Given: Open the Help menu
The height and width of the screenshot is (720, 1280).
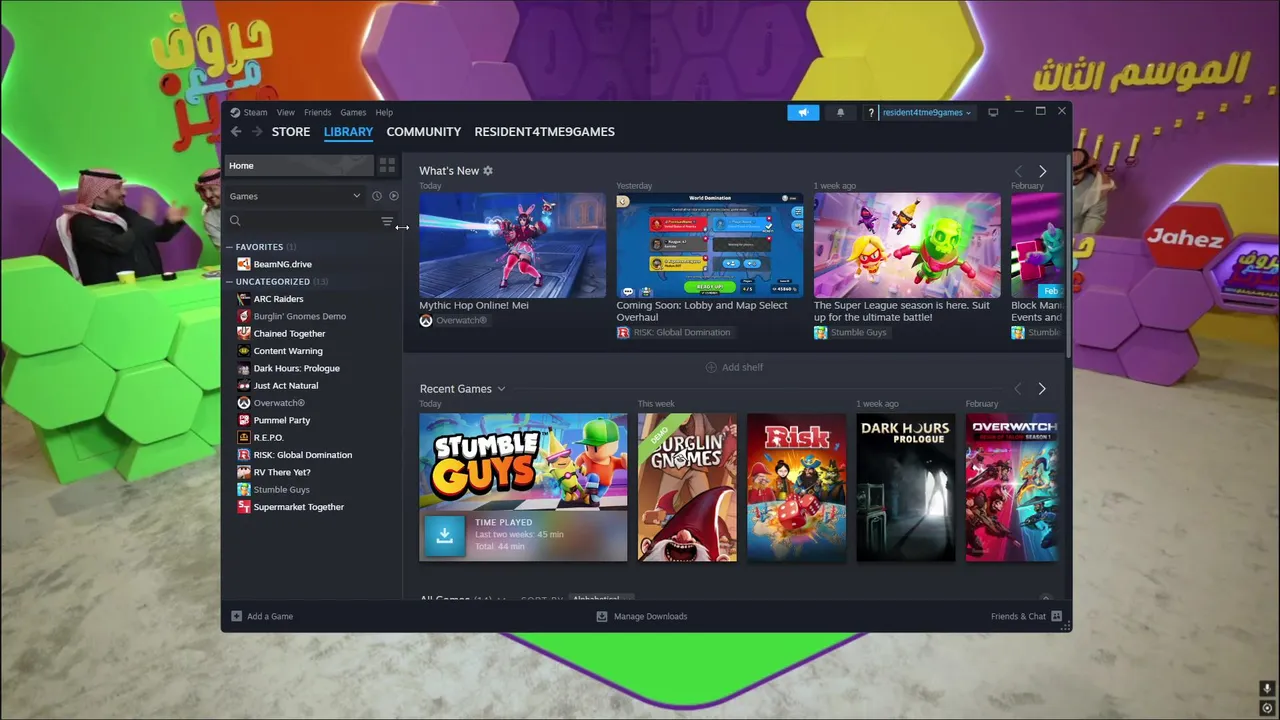Looking at the screenshot, I should [384, 112].
